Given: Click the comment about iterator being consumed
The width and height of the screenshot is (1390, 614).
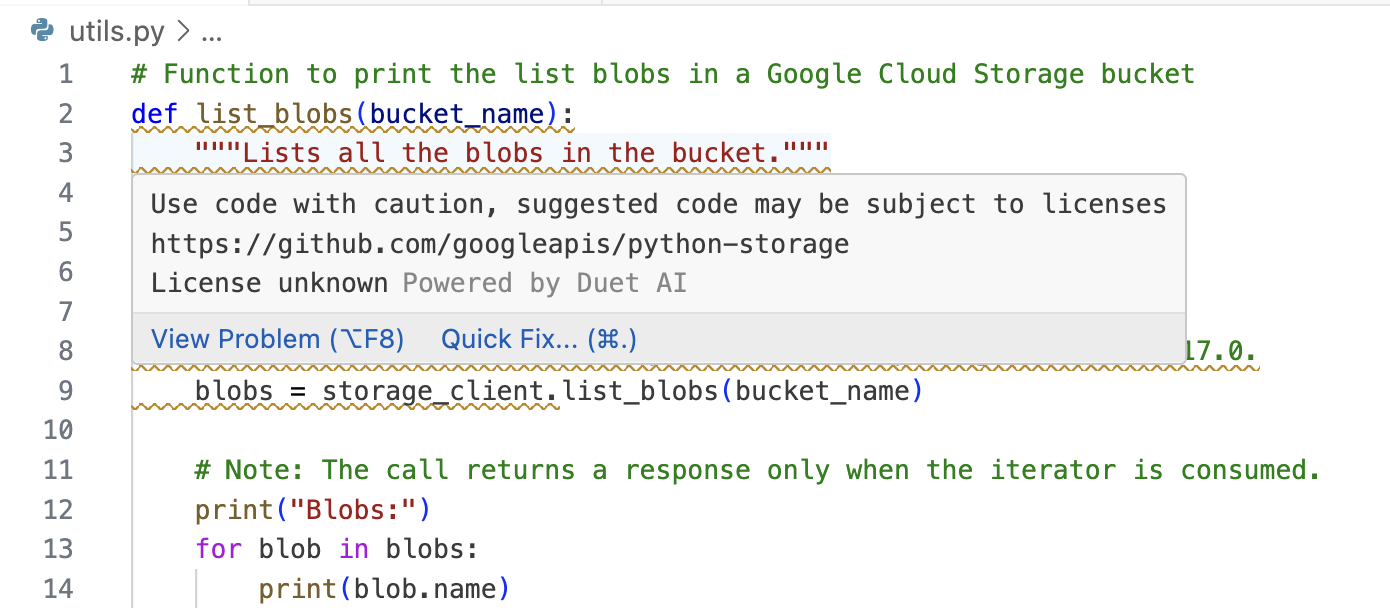Looking at the screenshot, I should pyautogui.click(x=758, y=470).
